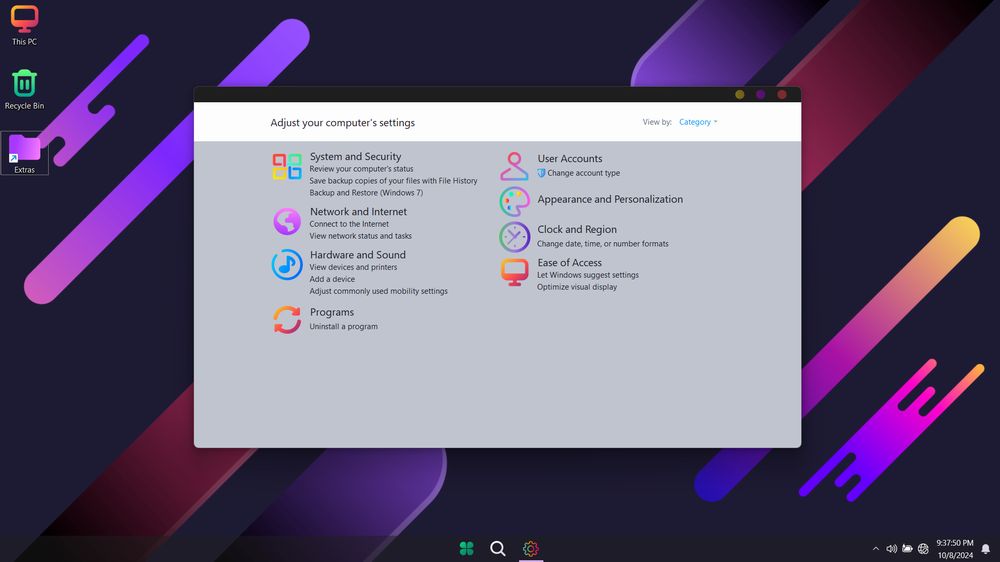Open the View by Category dropdown
The width and height of the screenshot is (1000, 562).
click(x=698, y=122)
